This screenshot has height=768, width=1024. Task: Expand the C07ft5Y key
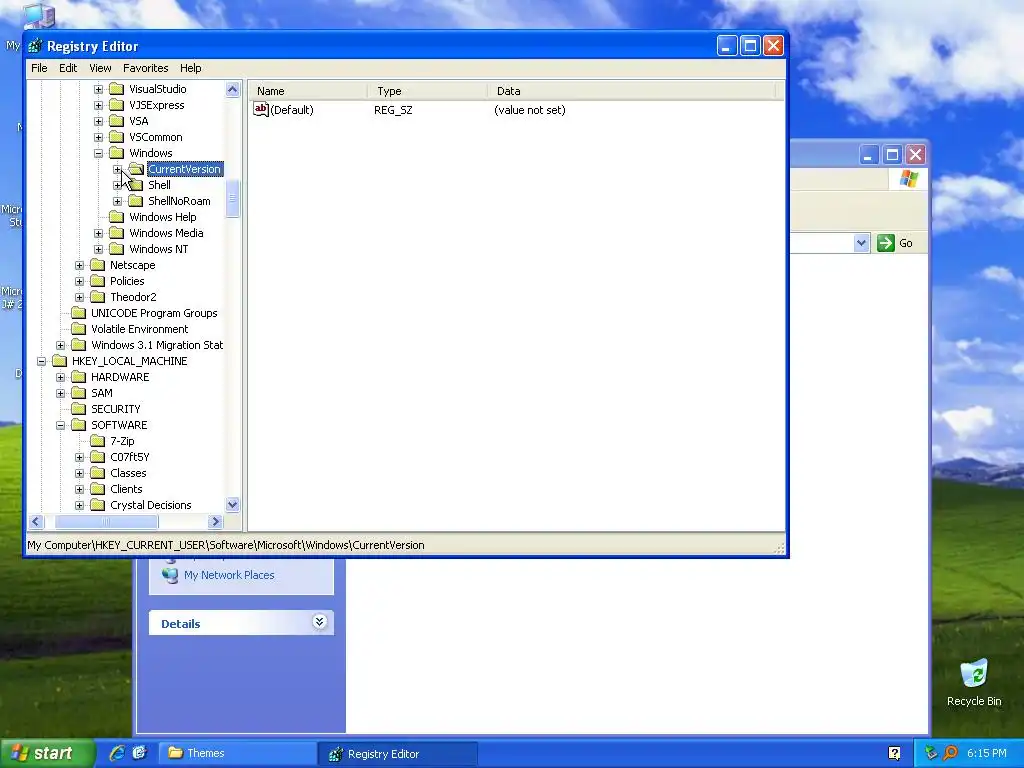pos(79,457)
